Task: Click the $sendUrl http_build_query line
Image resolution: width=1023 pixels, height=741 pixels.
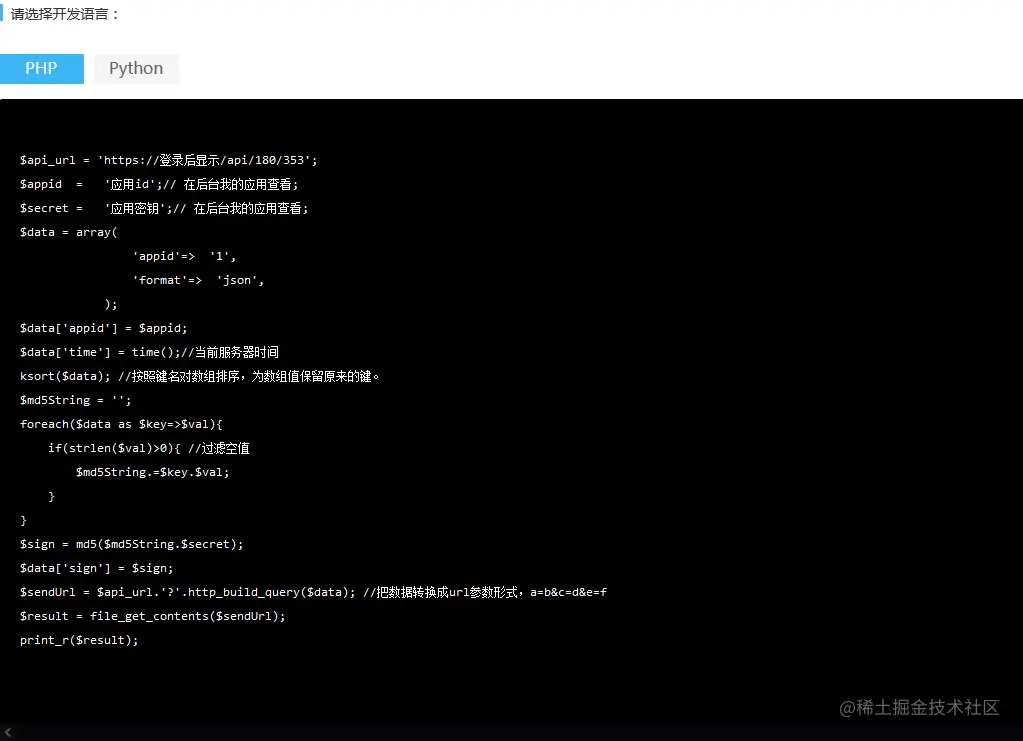Action: [x=313, y=592]
